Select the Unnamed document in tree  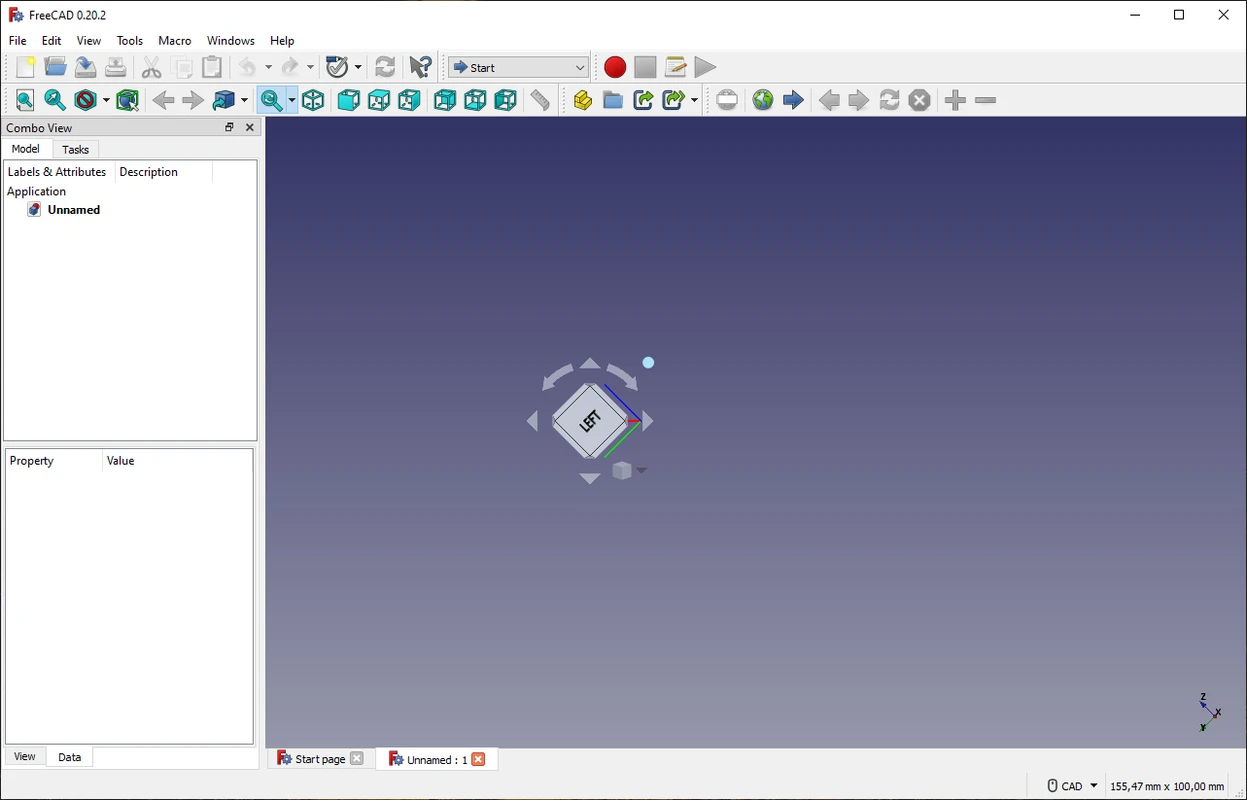pos(74,210)
